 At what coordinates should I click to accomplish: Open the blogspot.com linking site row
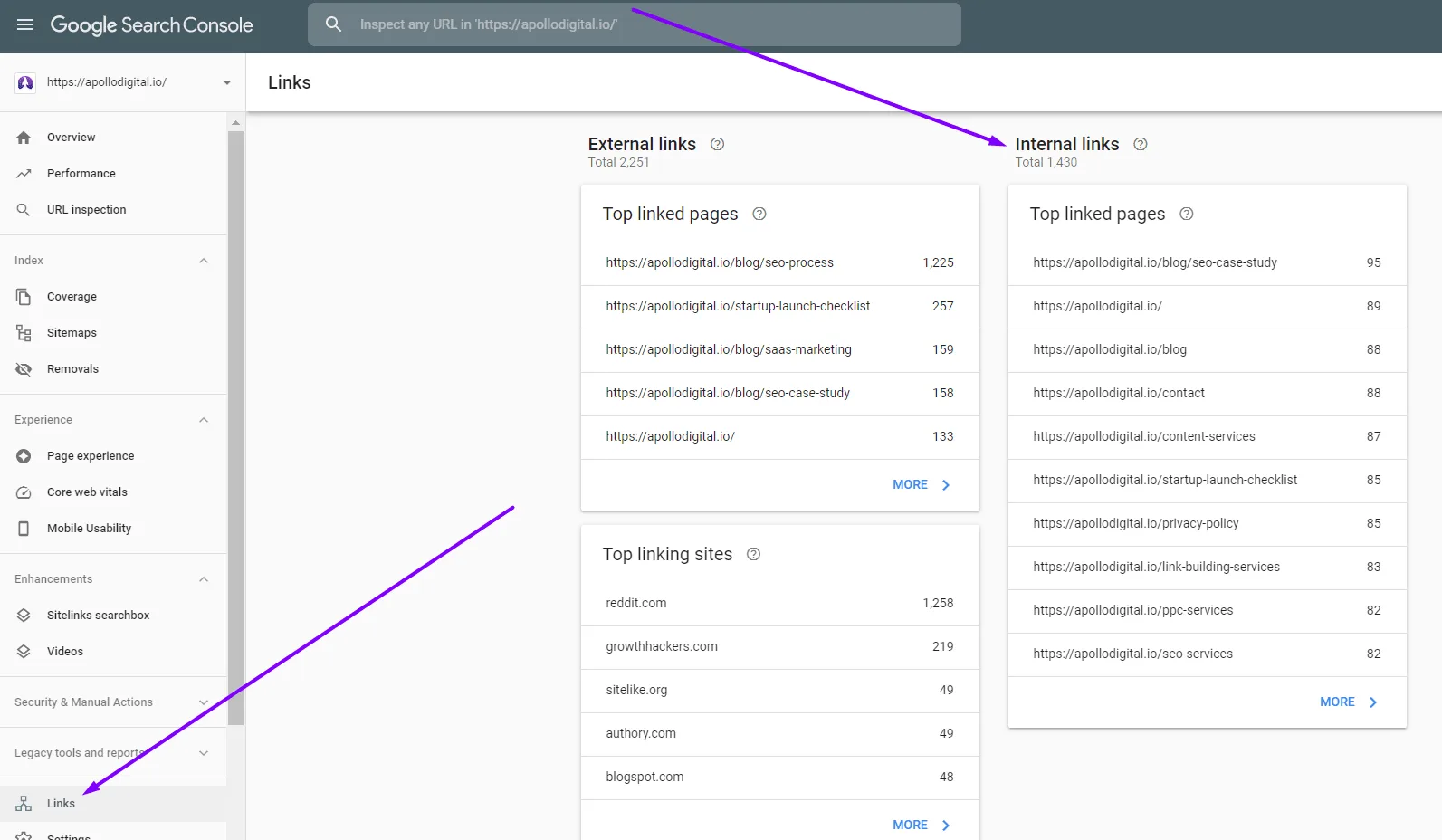(x=780, y=777)
